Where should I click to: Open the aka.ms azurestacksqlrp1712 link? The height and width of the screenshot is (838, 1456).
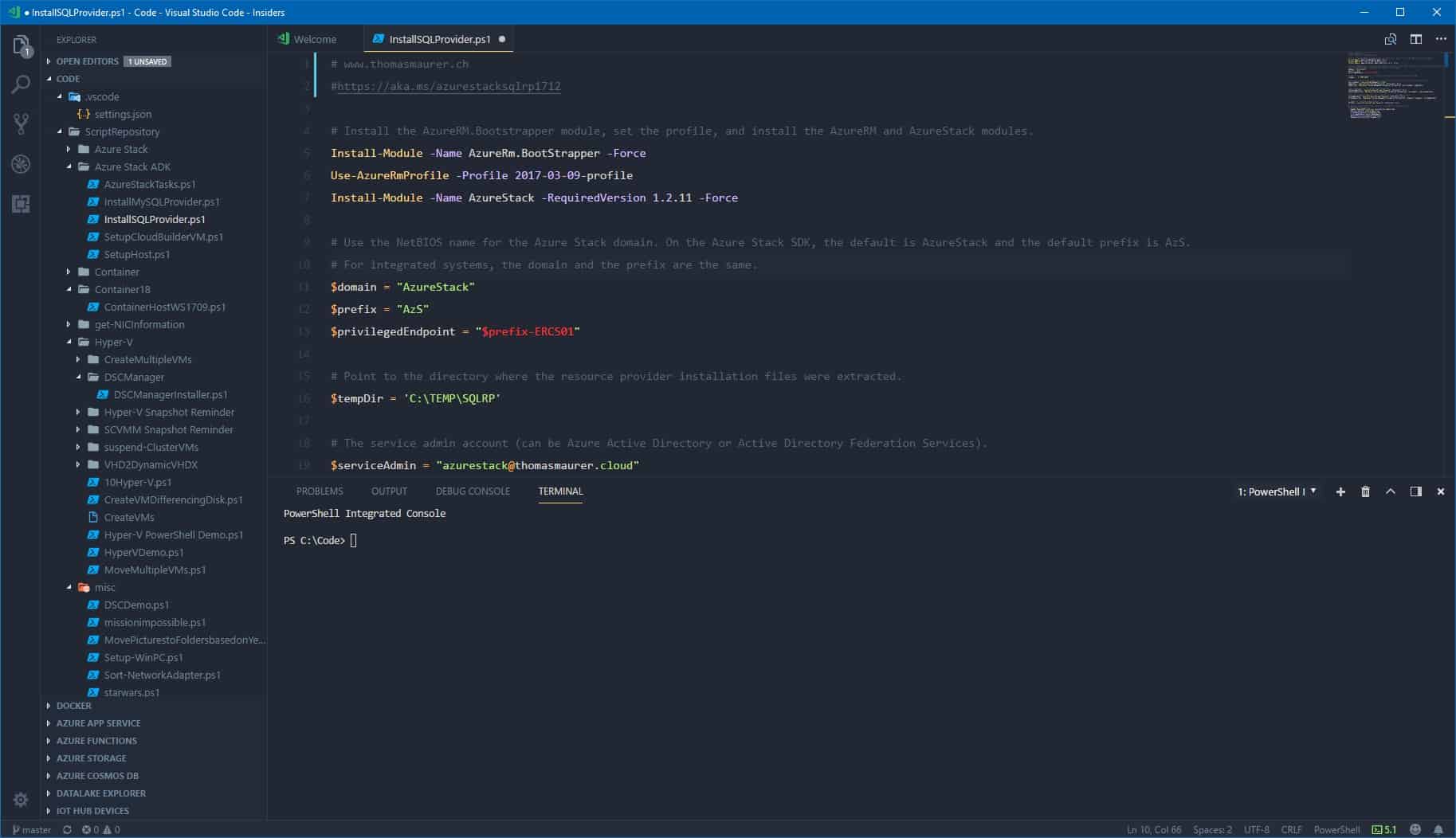pyautogui.click(x=449, y=86)
